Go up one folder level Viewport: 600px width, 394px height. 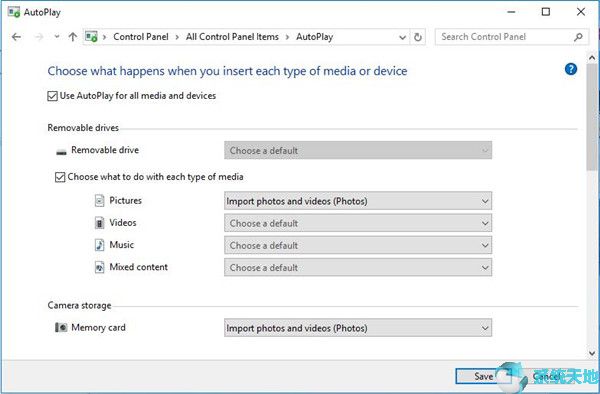pyautogui.click(x=72, y=37)
